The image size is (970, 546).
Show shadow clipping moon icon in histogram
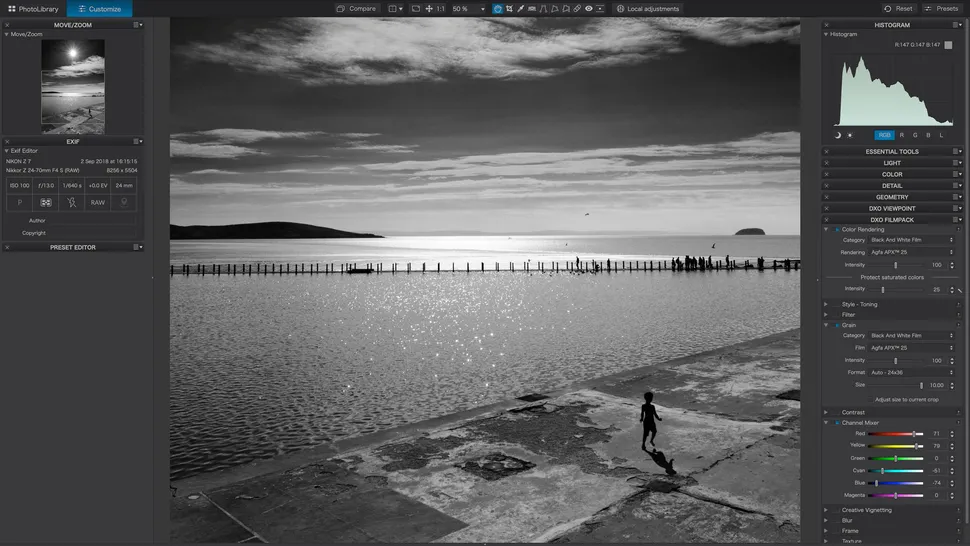point(838,135)
